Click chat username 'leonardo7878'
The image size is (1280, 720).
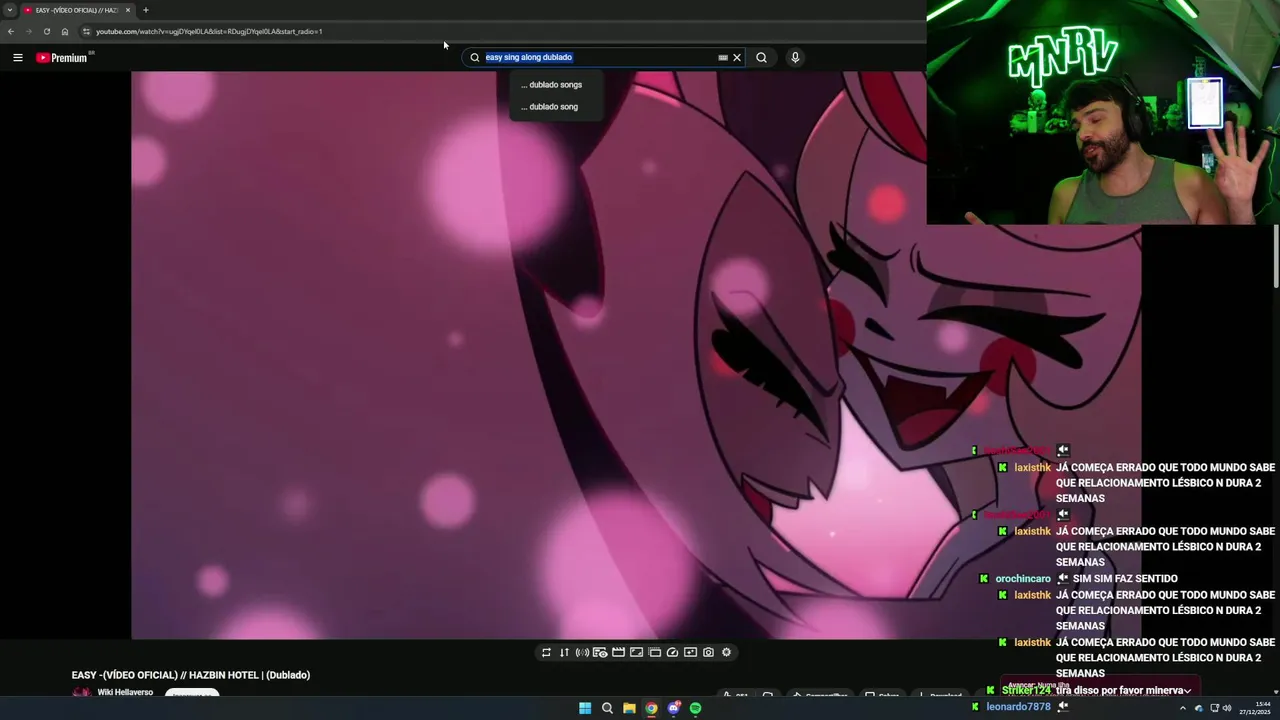coord(1018,707)
